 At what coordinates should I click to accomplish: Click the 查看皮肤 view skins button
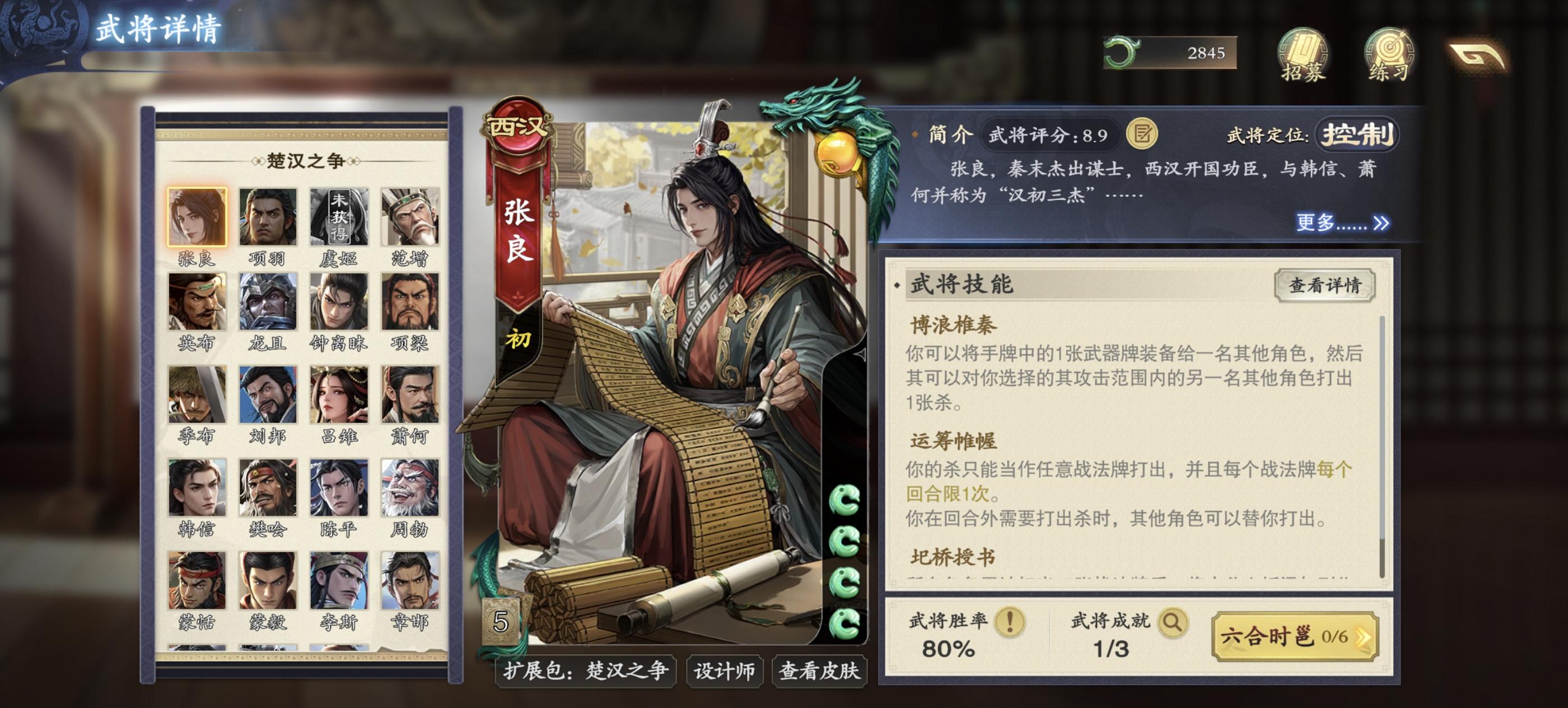[819, 671]
